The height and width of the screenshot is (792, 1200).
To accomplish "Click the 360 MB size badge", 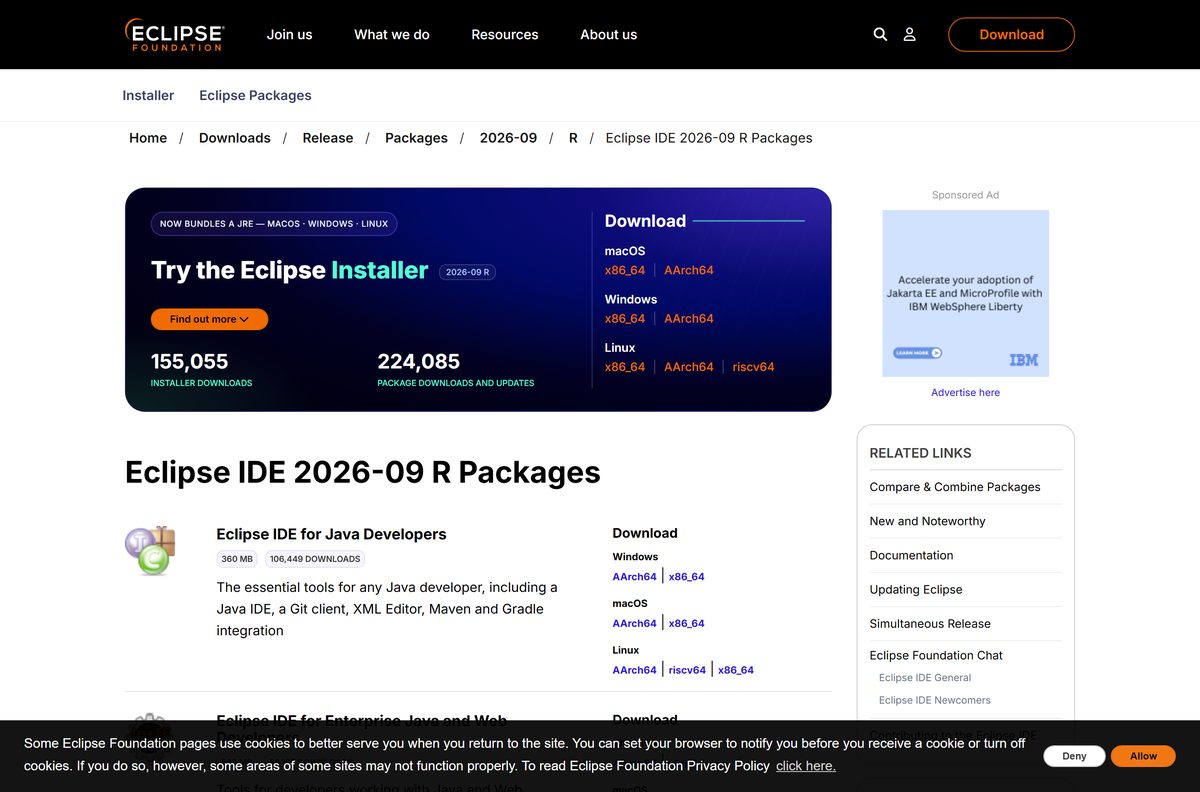I will 237,559.
